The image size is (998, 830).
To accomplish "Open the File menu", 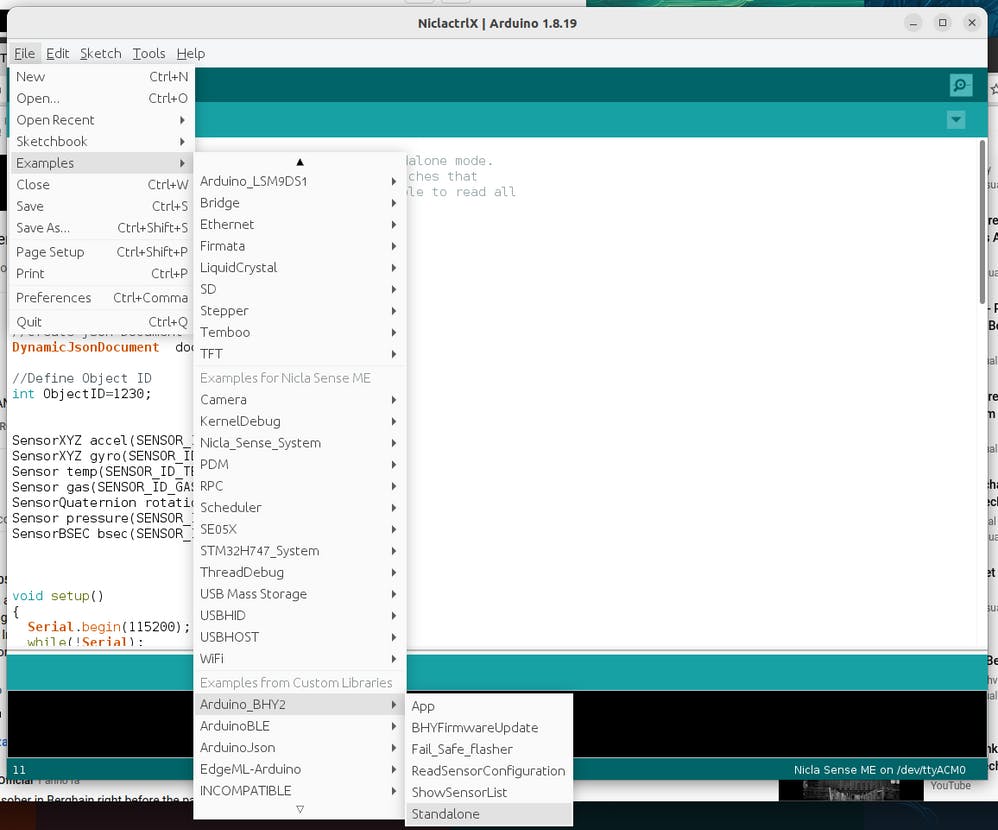I will (x=25, y=53).
